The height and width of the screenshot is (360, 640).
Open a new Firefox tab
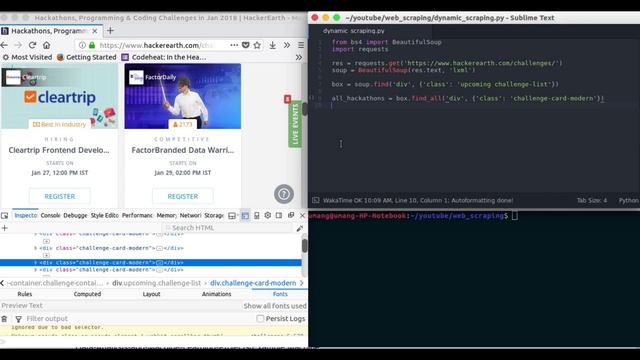[110, 31]
